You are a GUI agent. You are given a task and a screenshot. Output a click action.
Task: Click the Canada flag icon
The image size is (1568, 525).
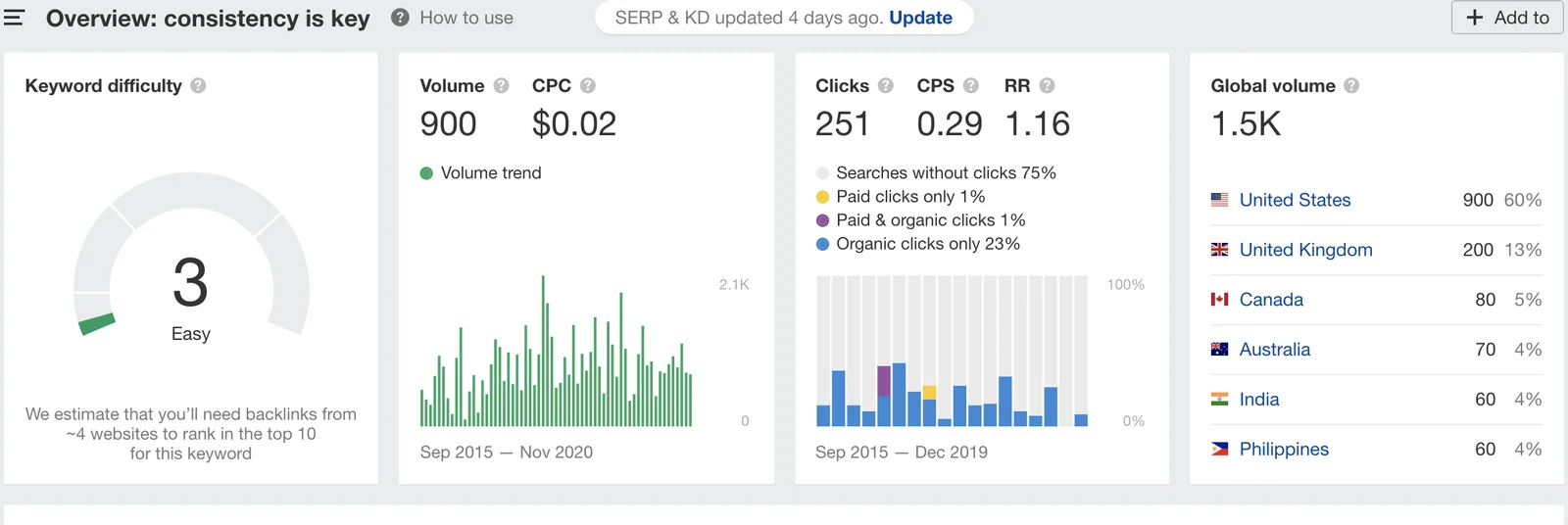pyautogui.click(x=1219, y=300)
